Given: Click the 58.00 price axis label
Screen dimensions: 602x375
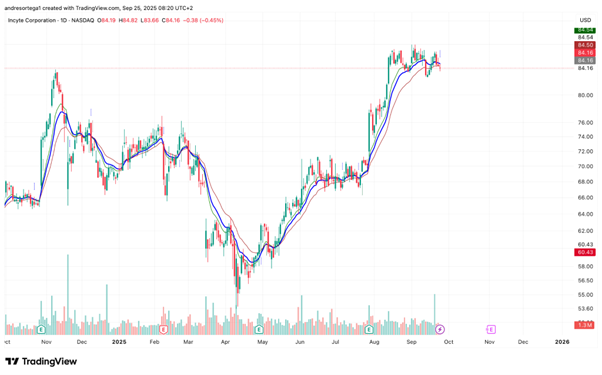Looking at the screenshot, I should [x=585, y=266].
